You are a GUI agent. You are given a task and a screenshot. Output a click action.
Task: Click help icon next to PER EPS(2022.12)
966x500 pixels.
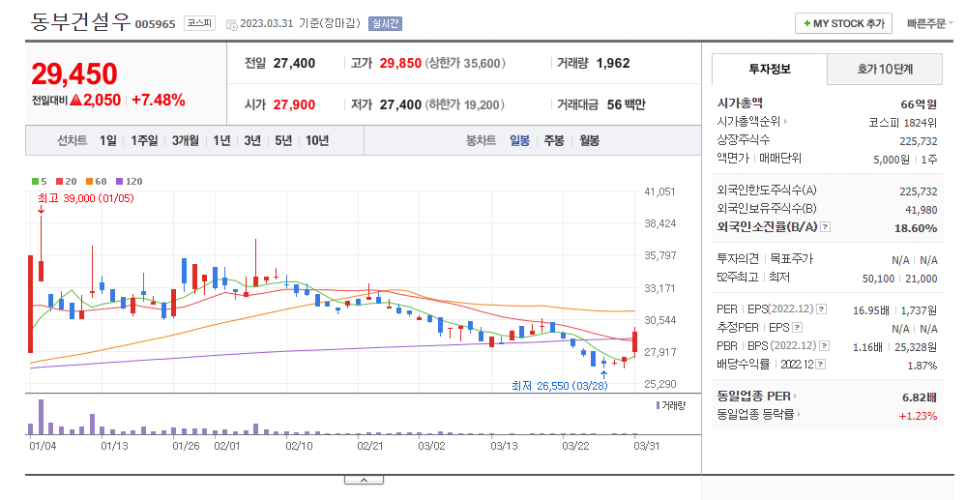click(822, 309)
